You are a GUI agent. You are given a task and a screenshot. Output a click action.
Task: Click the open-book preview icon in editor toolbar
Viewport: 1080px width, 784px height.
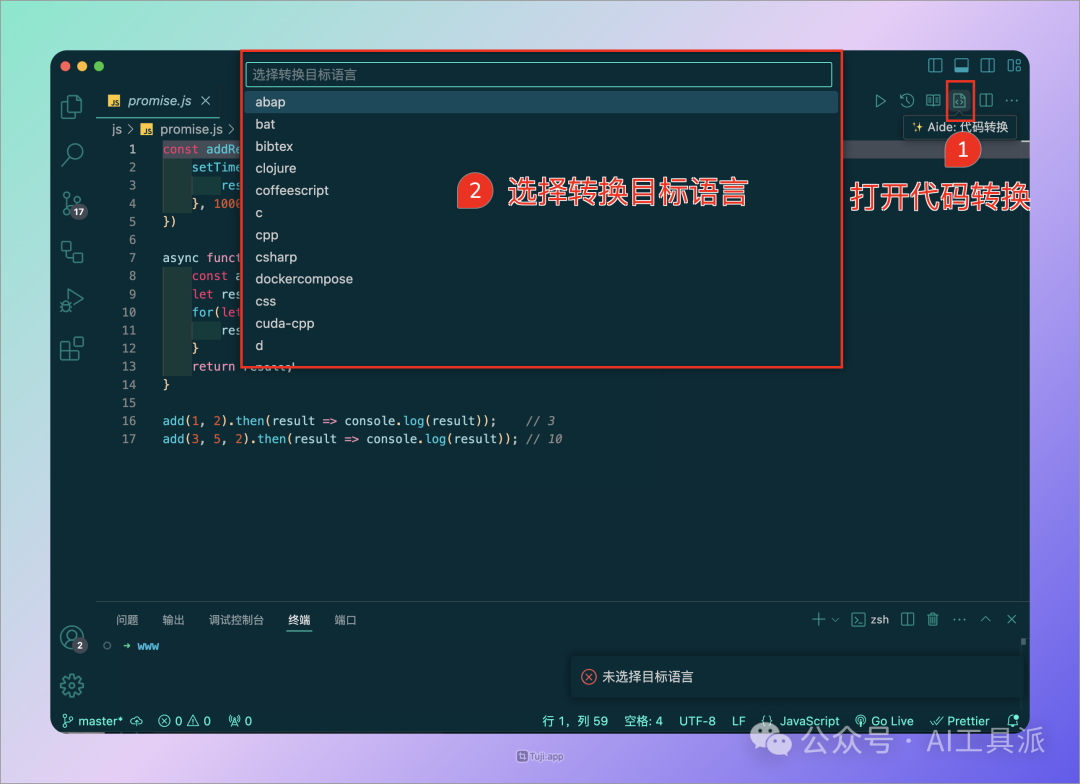coord(933,101)
